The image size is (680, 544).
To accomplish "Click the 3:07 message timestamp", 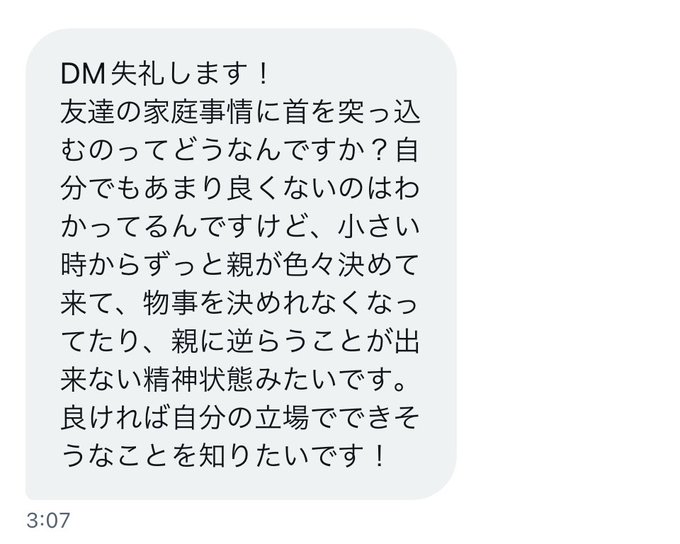I will pyautogui.click(x=48, y=520).
